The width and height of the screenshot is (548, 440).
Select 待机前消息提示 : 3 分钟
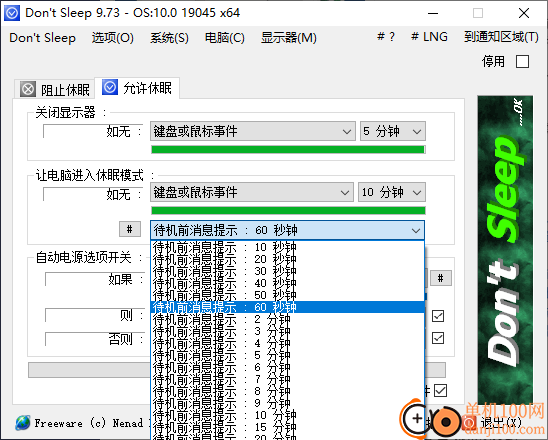click(287, 331)
